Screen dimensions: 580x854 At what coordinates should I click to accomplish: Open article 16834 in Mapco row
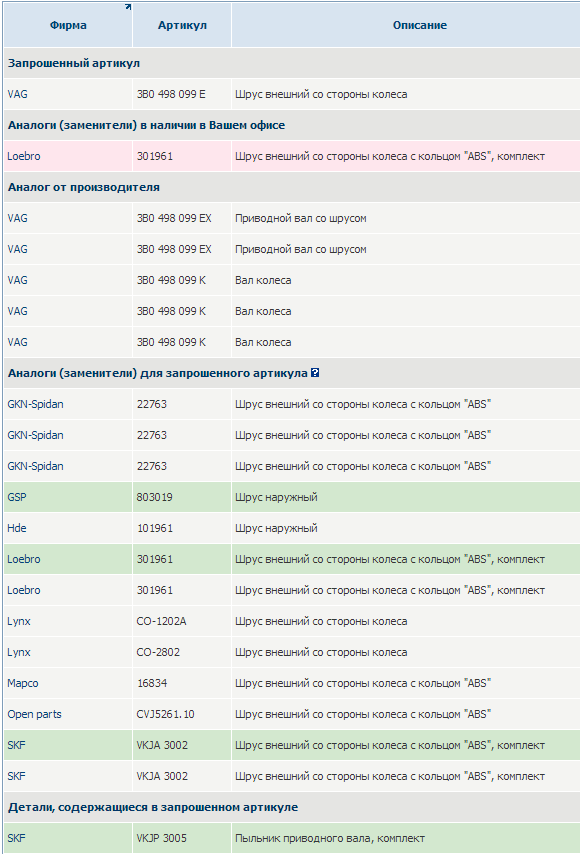click(152, 684)
